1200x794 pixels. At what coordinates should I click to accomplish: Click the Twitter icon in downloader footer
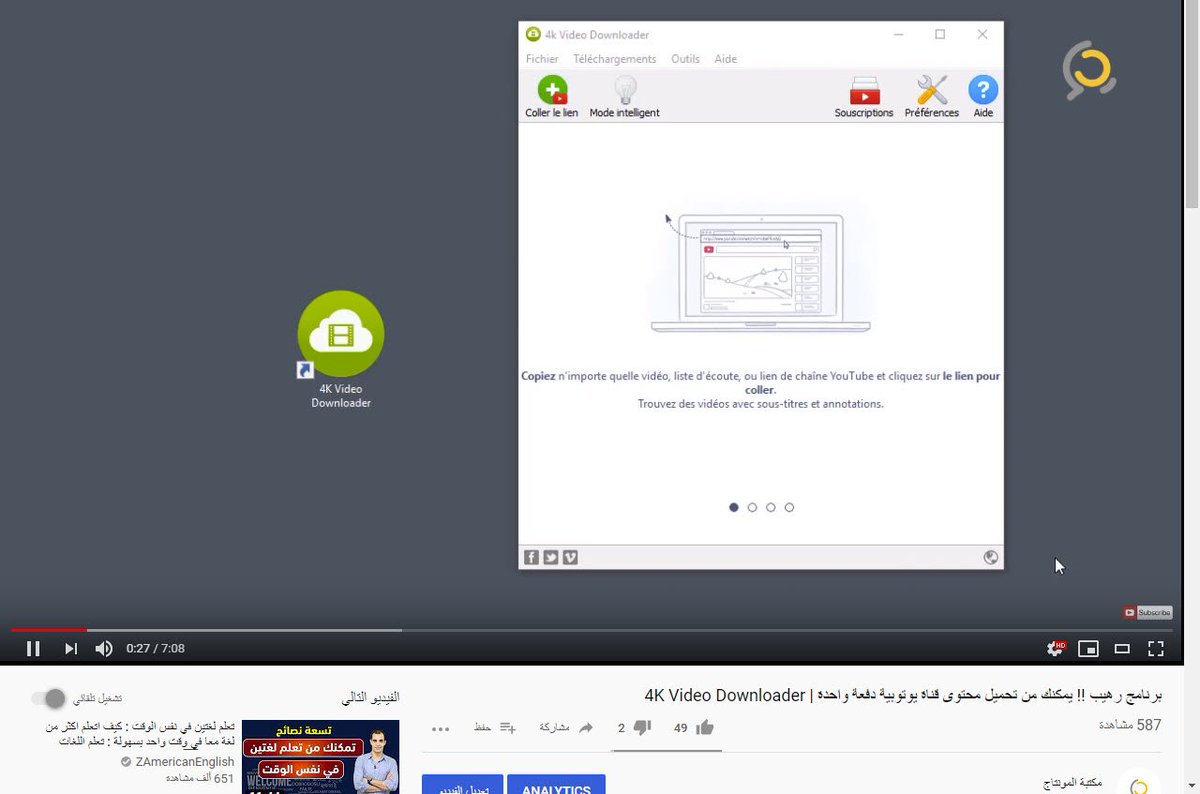tap(551, 558)
